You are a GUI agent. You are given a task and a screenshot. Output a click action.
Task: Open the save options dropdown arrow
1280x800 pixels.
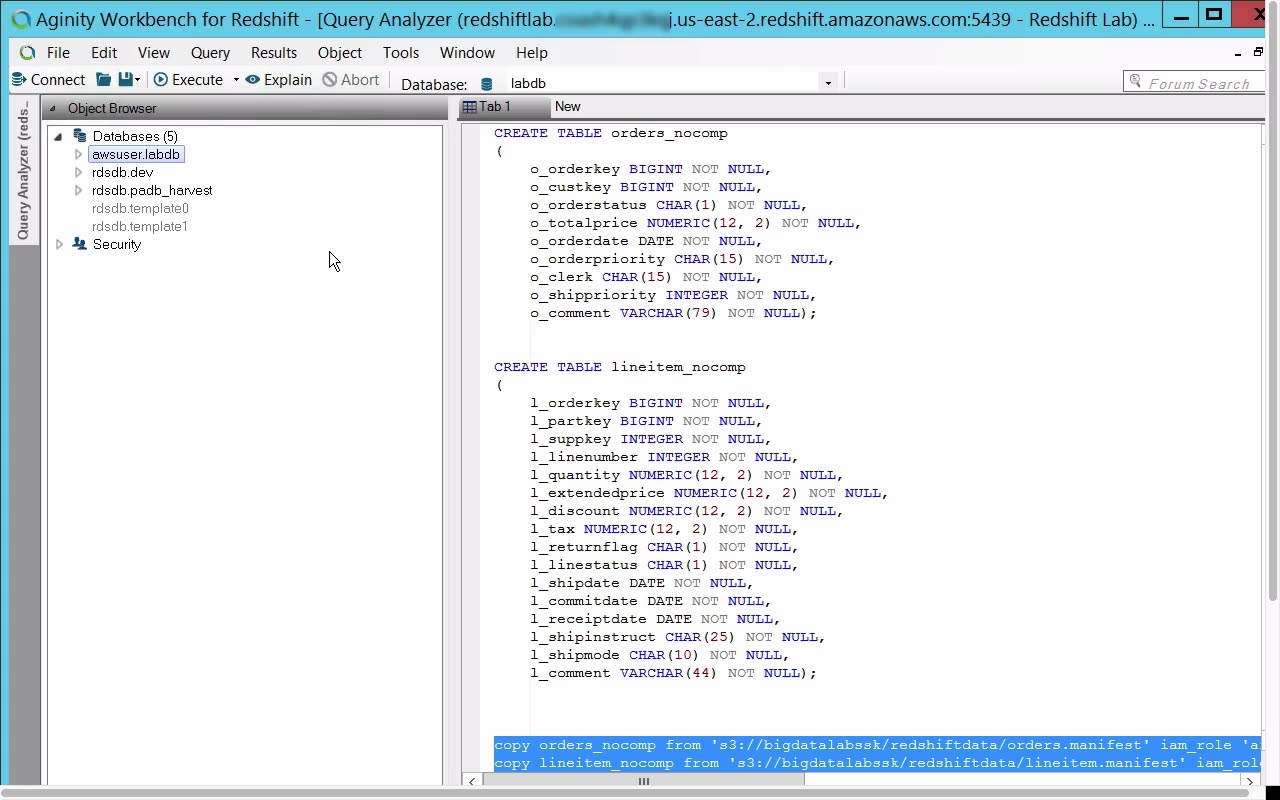(138, 80)
